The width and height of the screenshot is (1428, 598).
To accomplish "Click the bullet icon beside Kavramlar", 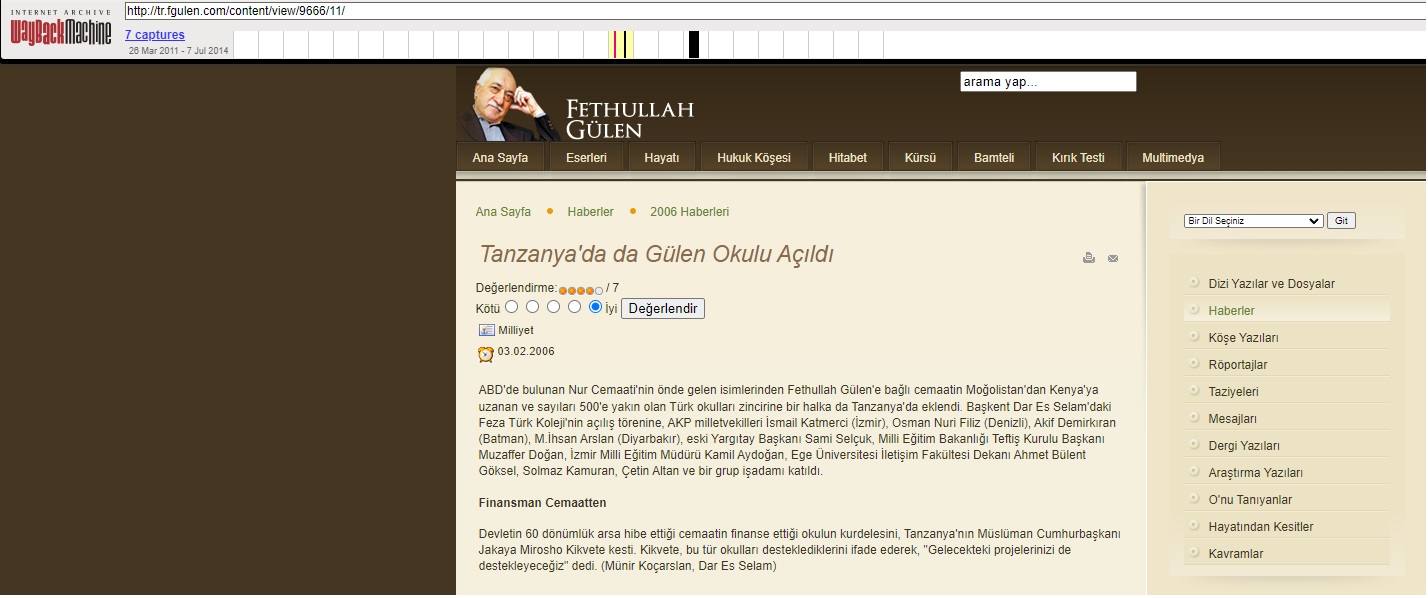I will point(1194,553).
